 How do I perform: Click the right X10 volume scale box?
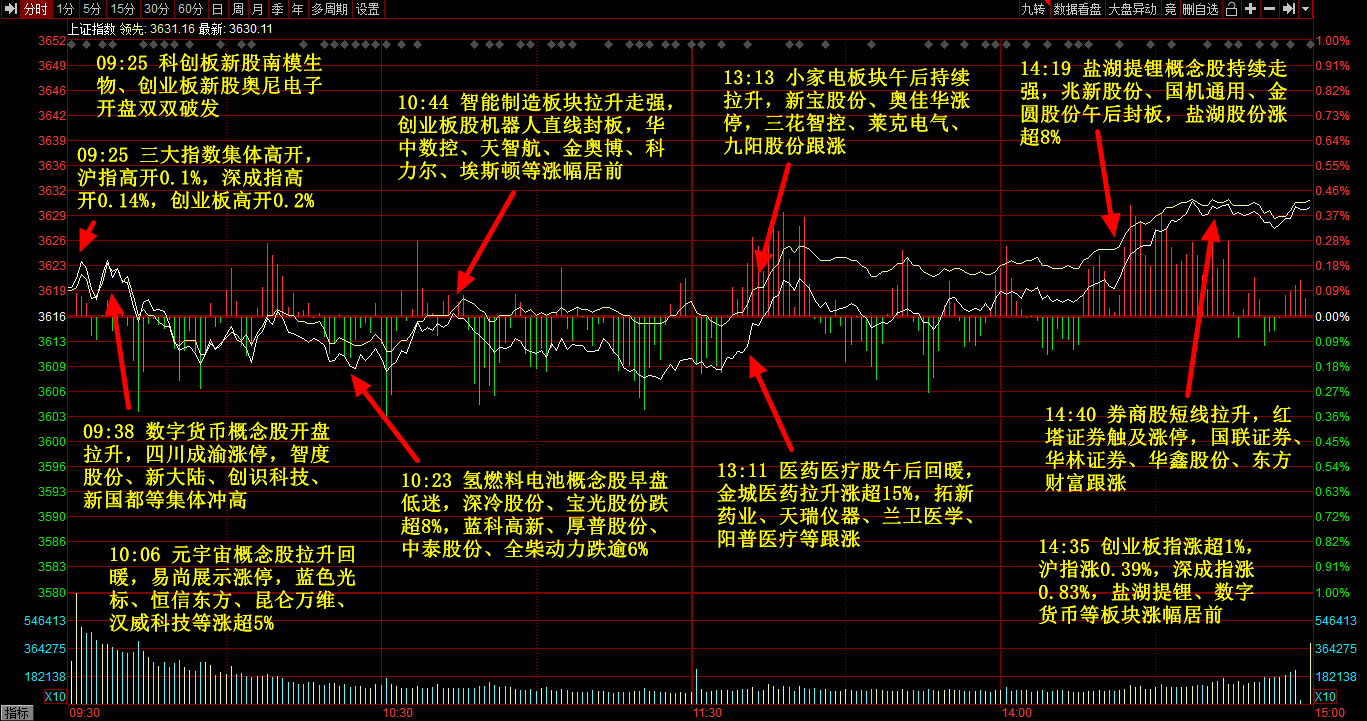pyautogui.click(x=1325, y=696)
